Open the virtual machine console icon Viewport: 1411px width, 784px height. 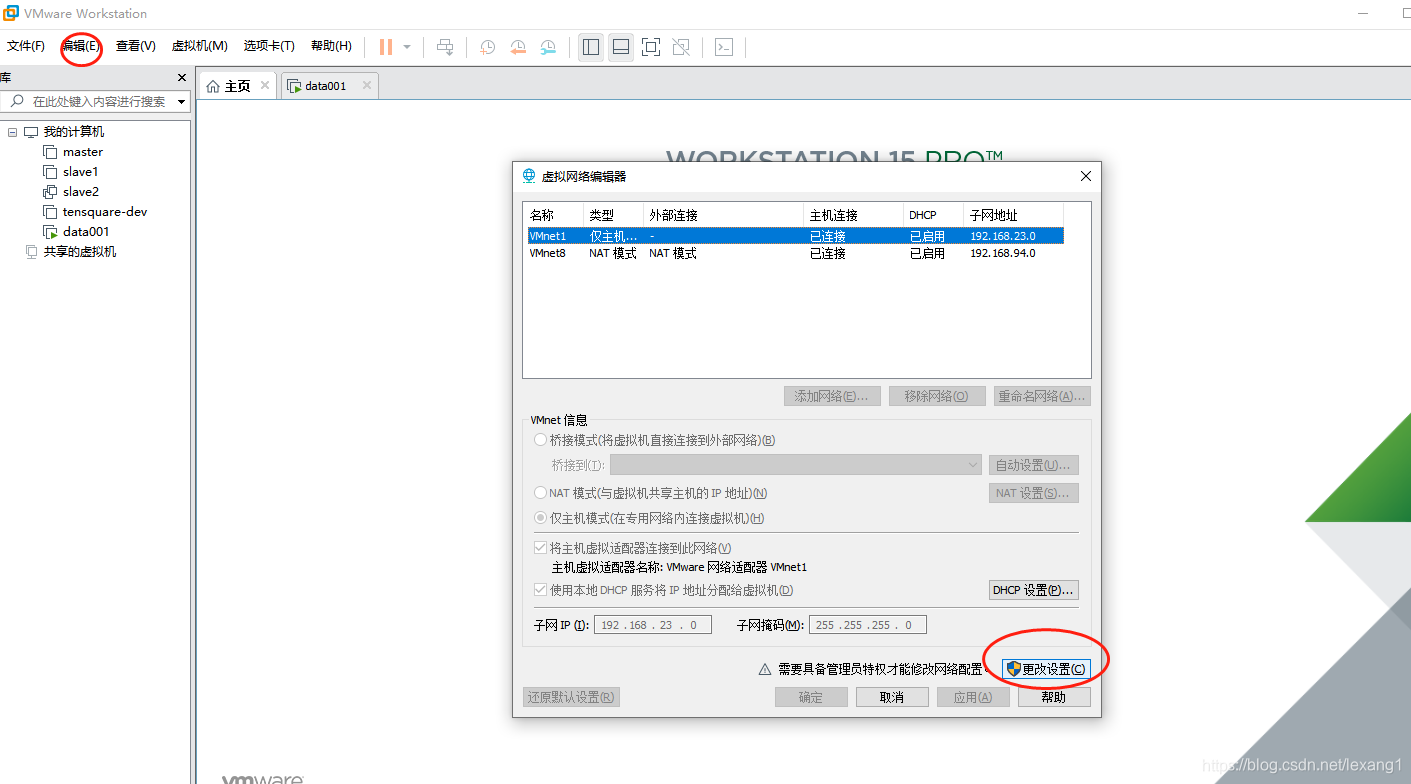tap(722, 46)
